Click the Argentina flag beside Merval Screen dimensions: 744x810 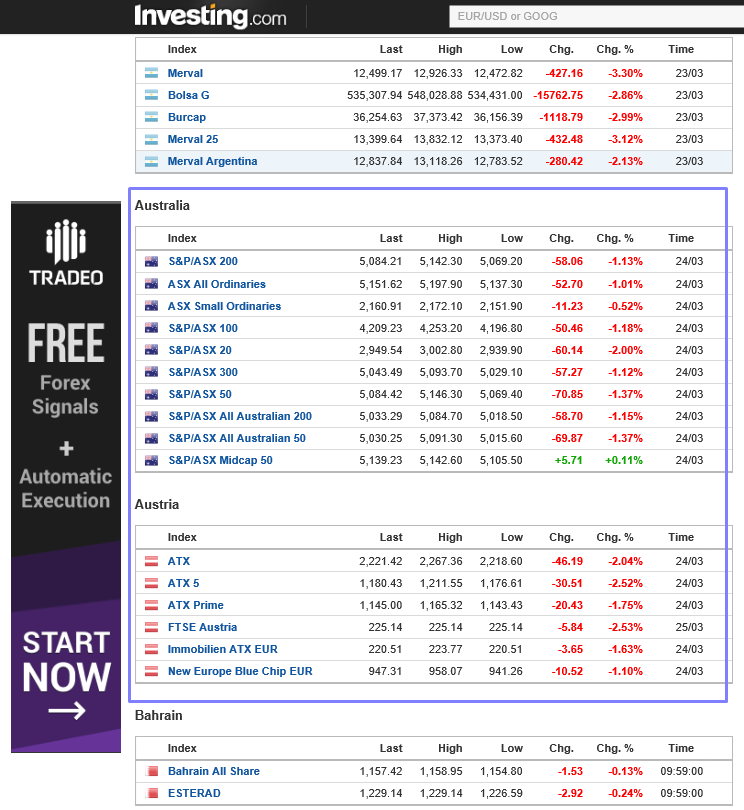(152, 73)
